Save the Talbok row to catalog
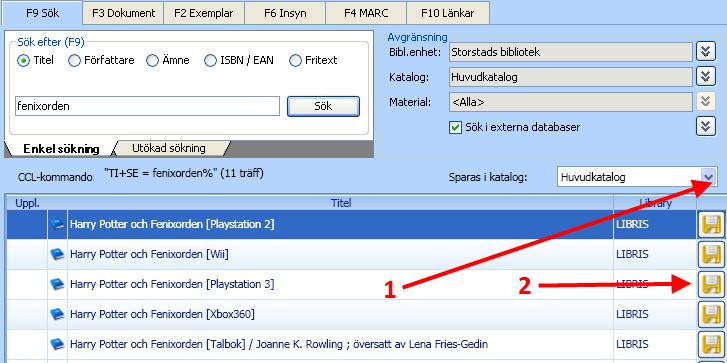 click(711, 344)
